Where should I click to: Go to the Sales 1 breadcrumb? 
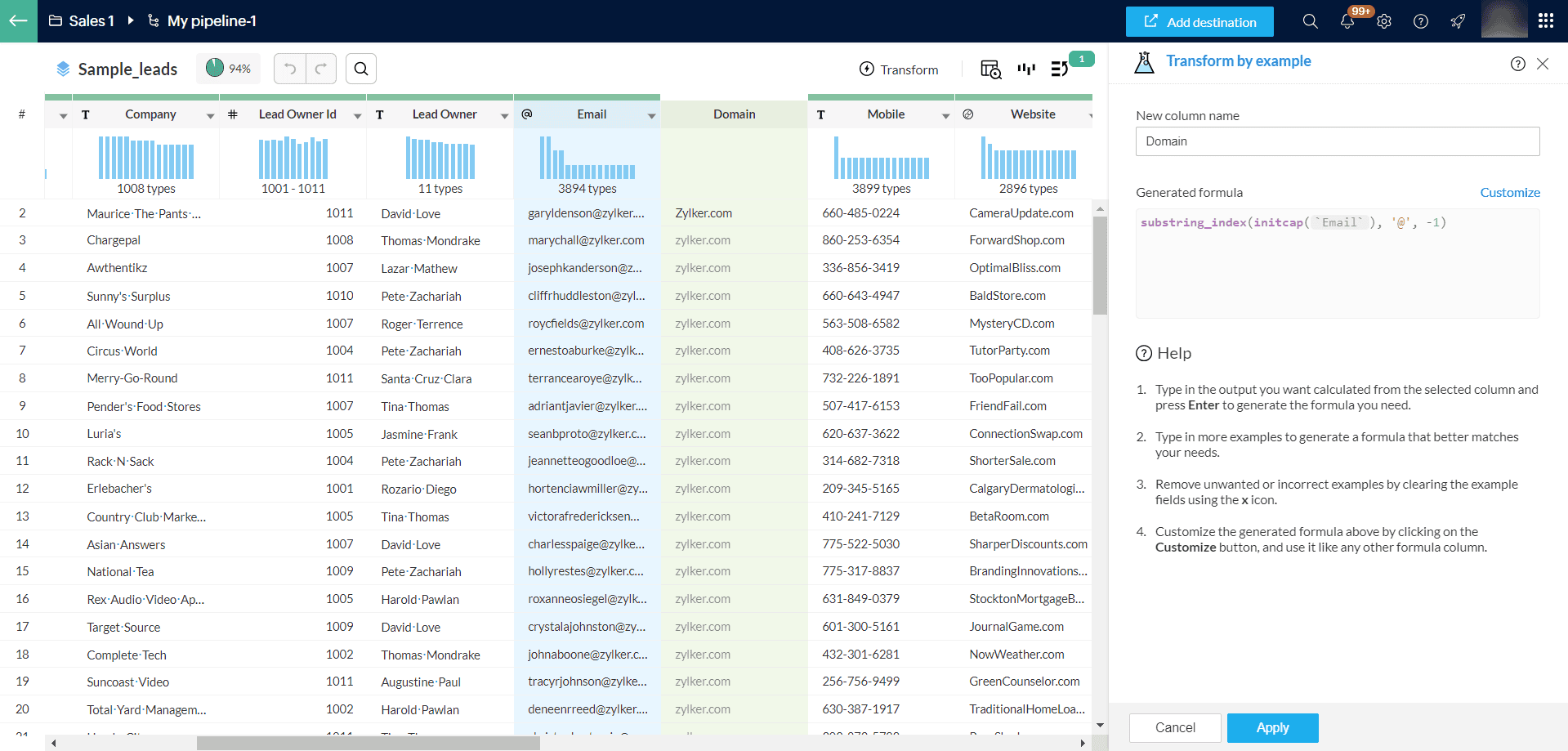(x=91, y=21)
